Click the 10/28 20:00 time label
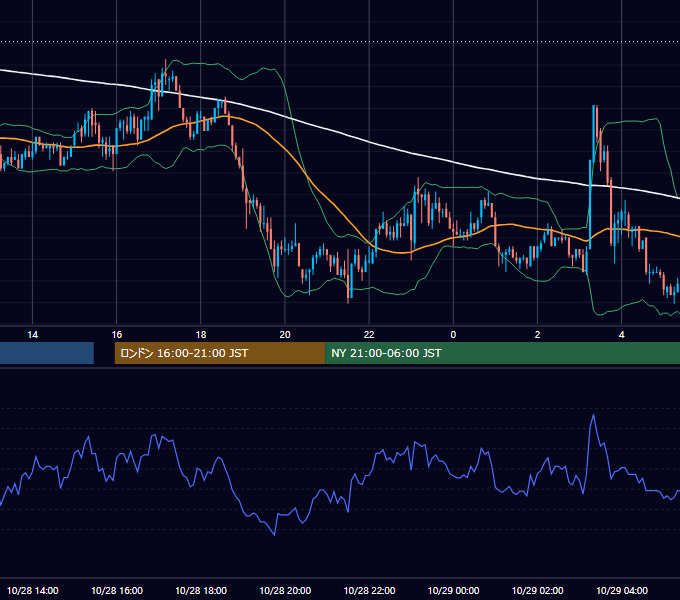The height and width of the screenshot is (600, 680). coord(285,590)
